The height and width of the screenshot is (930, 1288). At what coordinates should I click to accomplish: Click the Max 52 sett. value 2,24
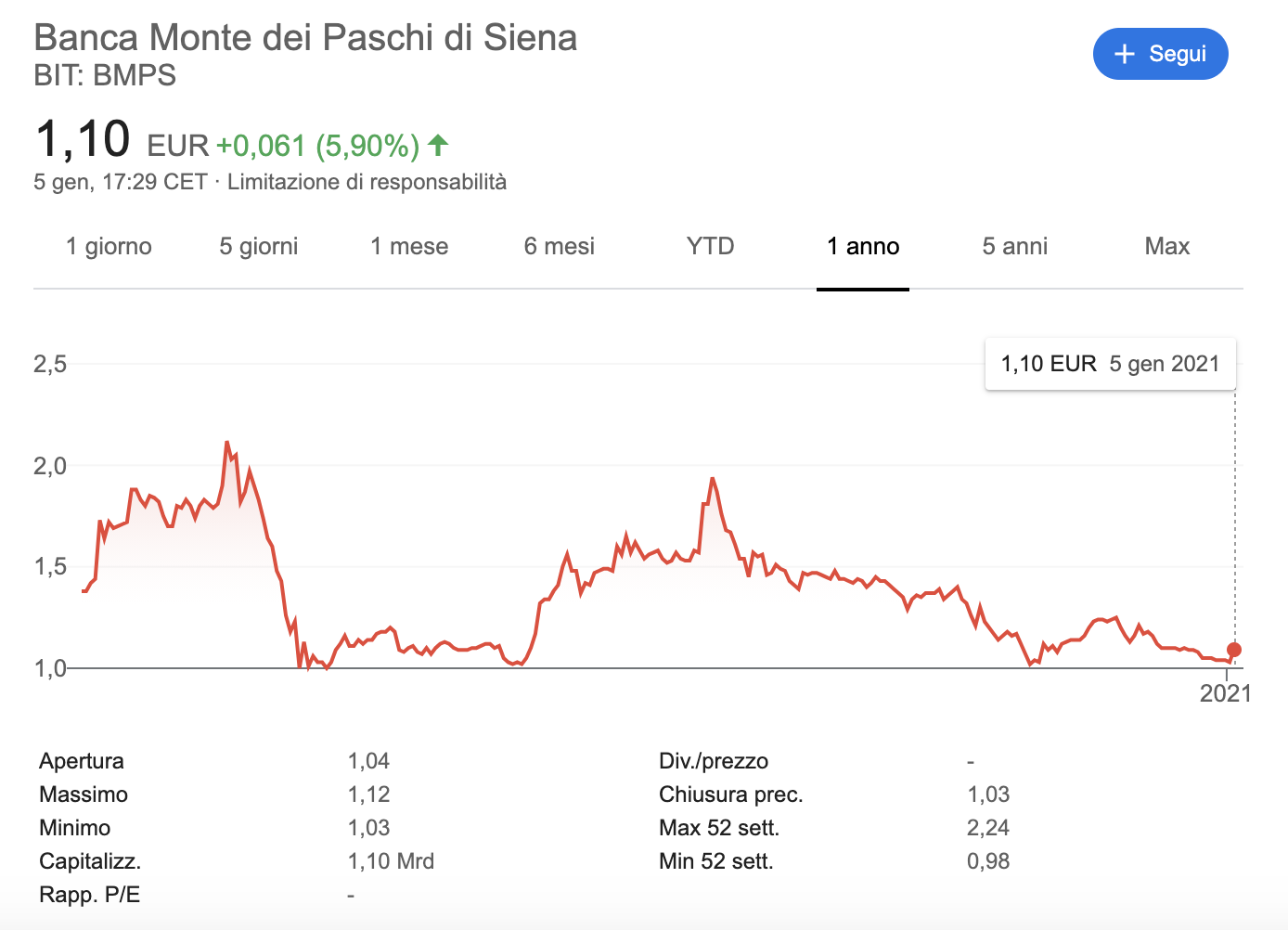988,828
